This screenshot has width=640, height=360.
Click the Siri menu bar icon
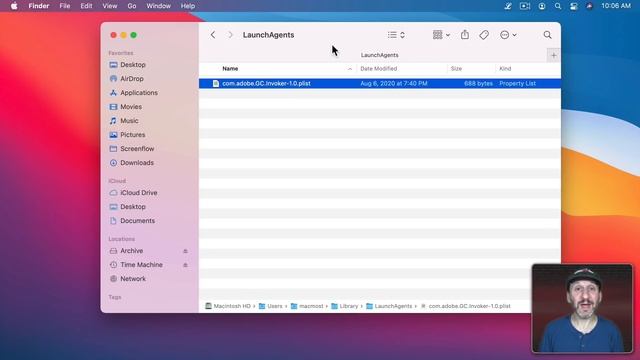pos(589,6)
